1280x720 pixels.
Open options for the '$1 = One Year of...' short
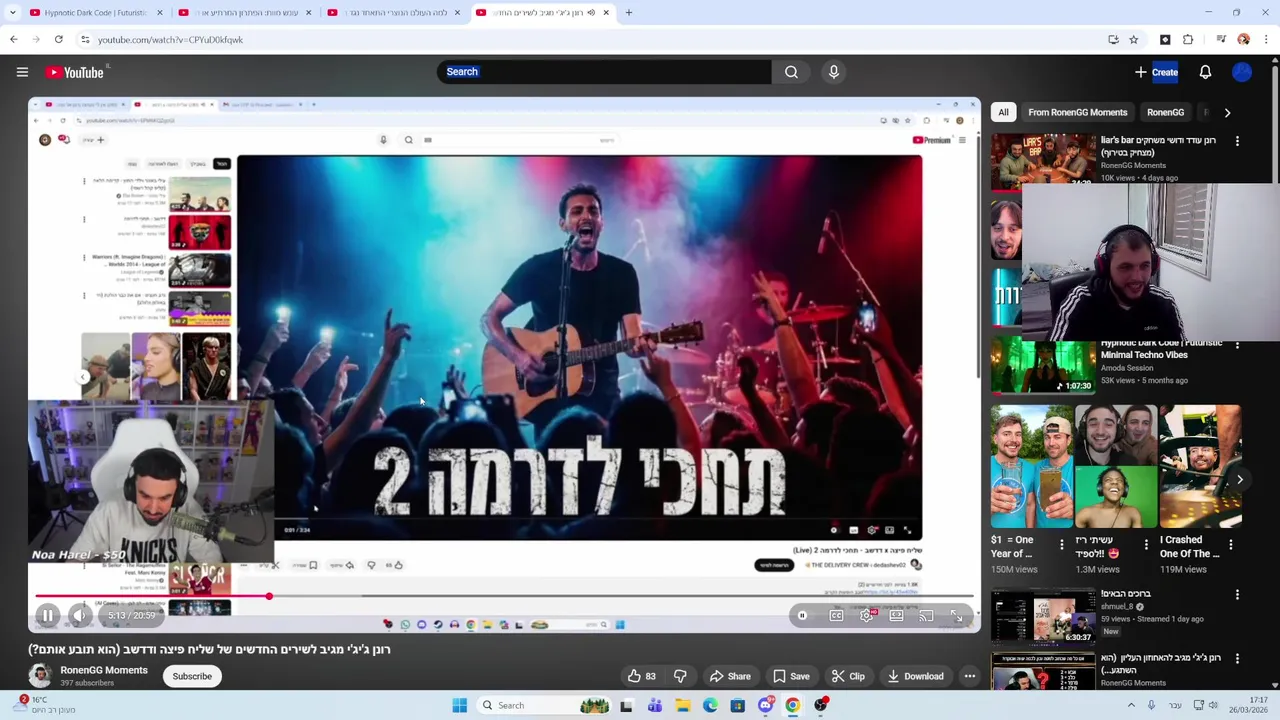(x=1062, y=545)
